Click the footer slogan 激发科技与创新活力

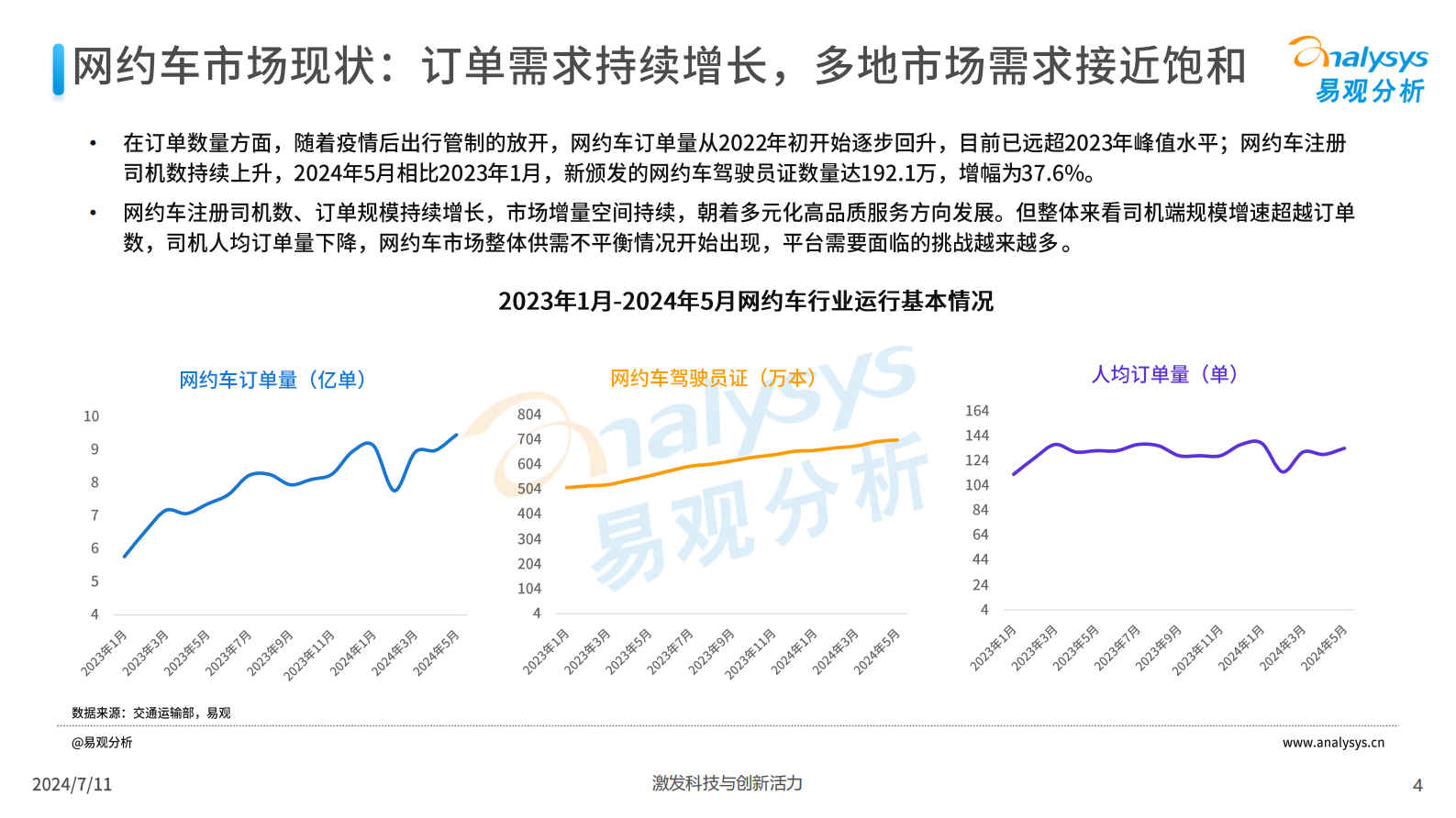tap(728, 783)
